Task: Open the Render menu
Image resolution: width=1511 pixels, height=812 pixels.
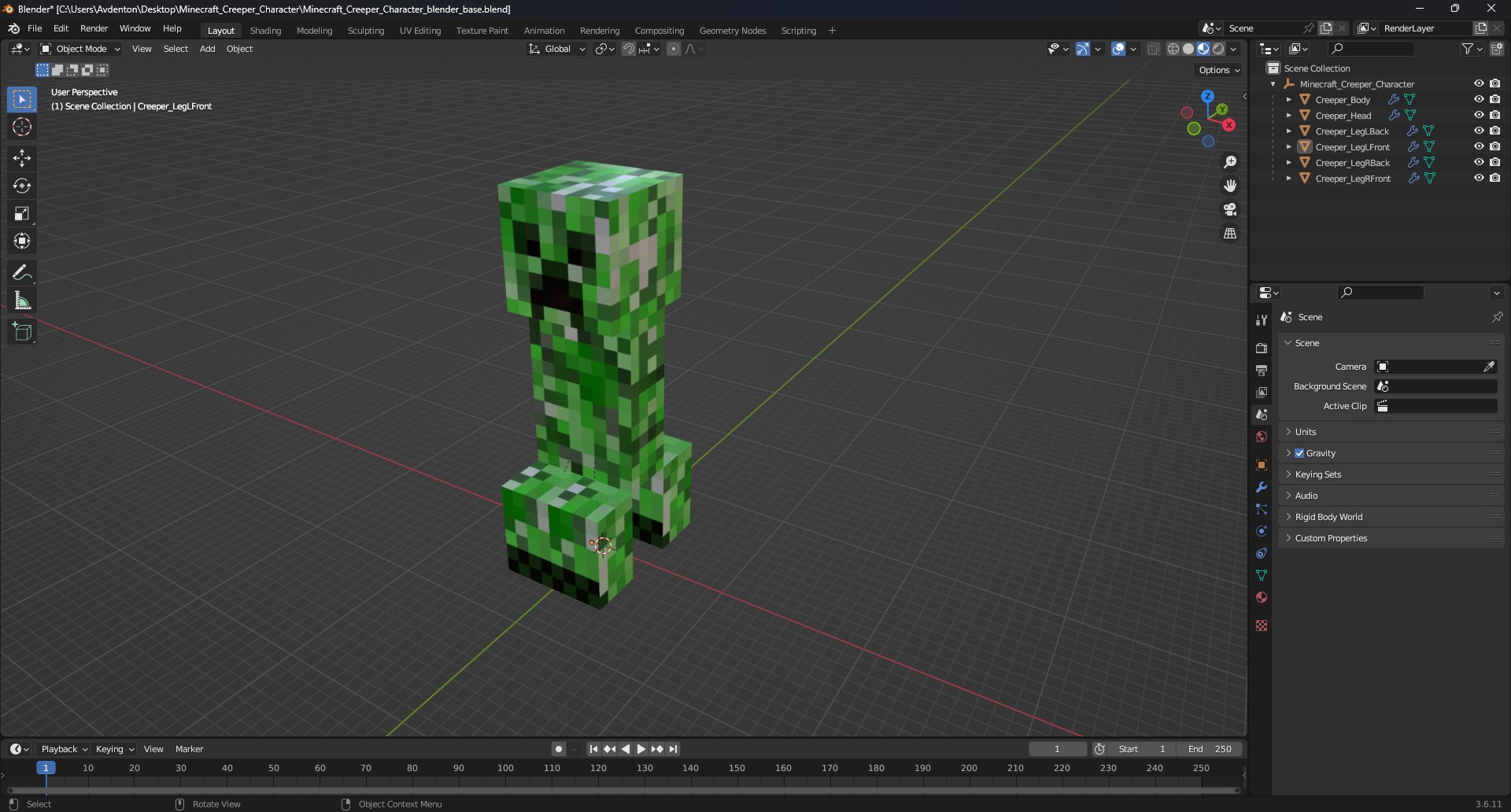Action: tap(94, 28)
